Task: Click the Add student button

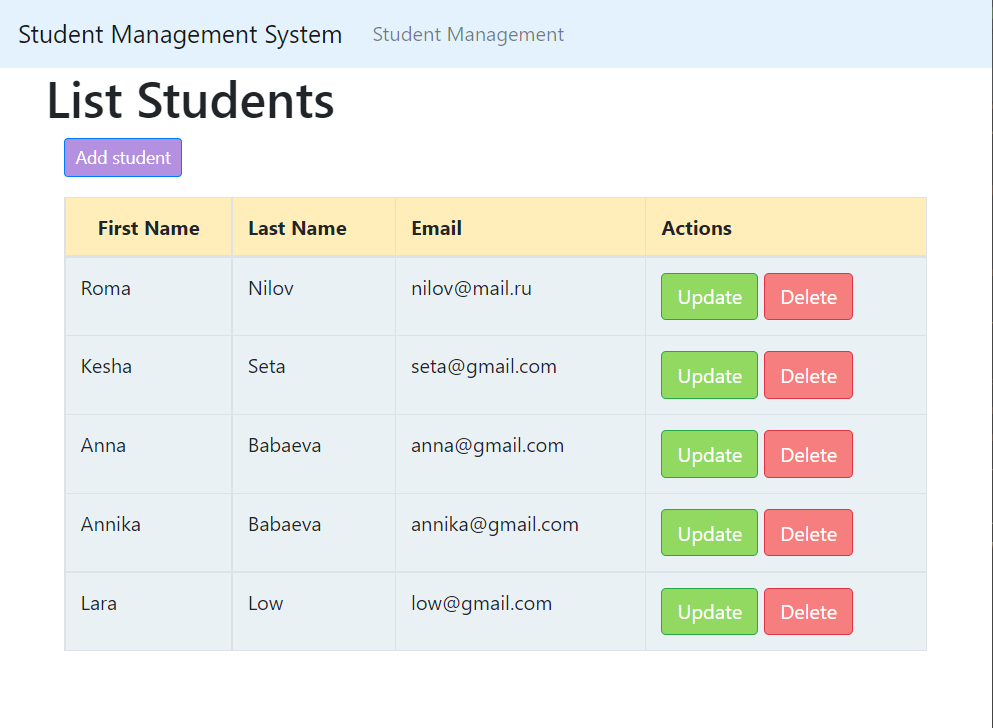Action: pos(122,157)
